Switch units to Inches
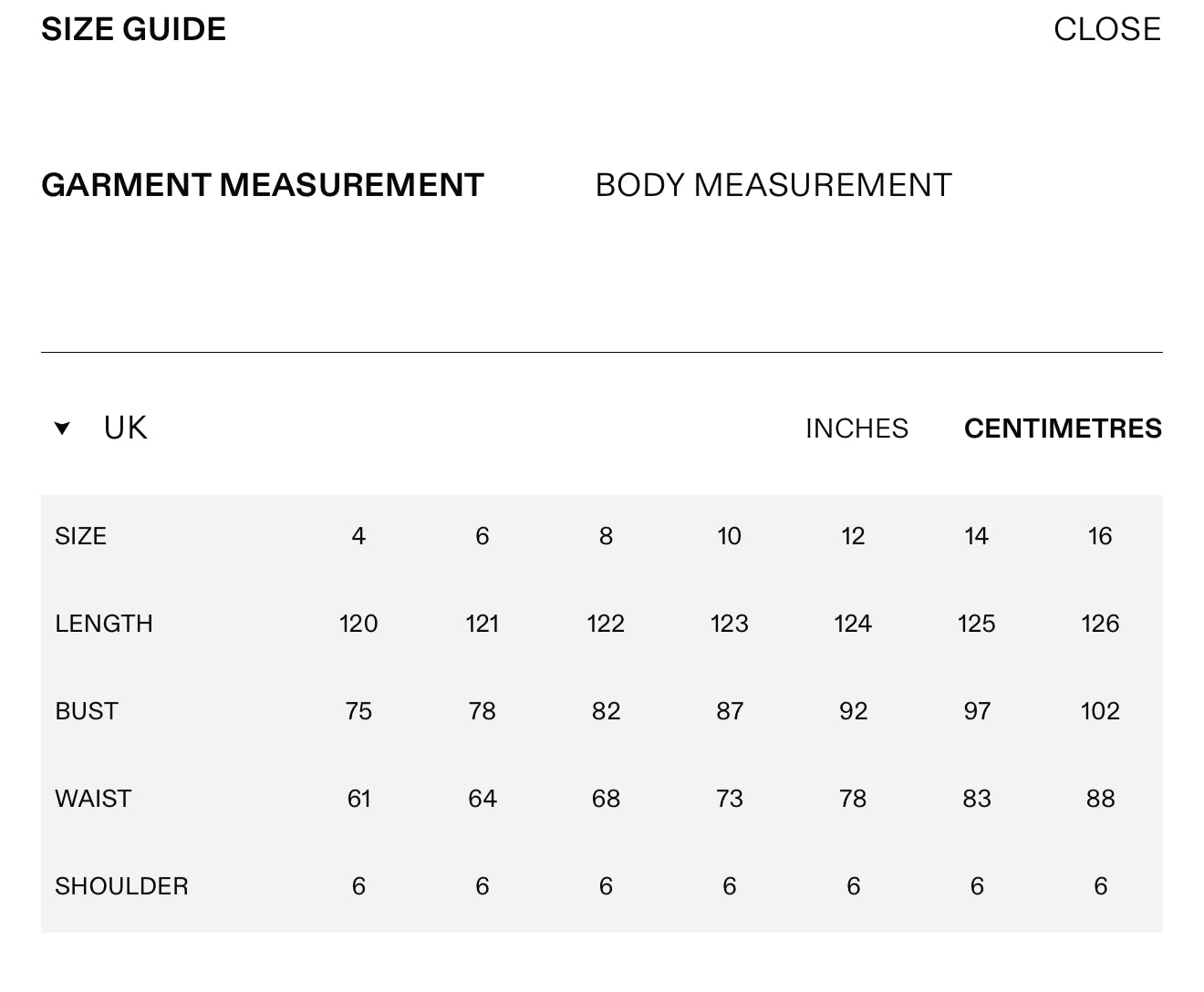This screenshot has height=992, width=1204. pyautogui.click(x=856, y=428)
